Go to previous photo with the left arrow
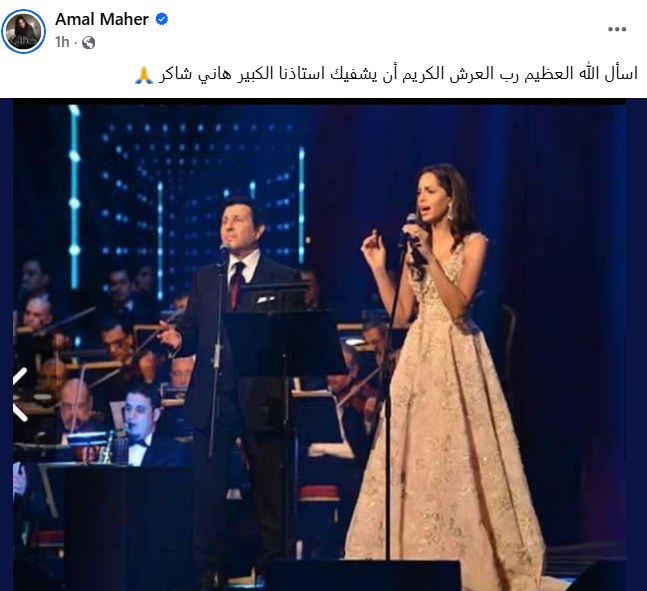This screenshot has height=591, width=647. pyautogui.click(x=20, y=395)
